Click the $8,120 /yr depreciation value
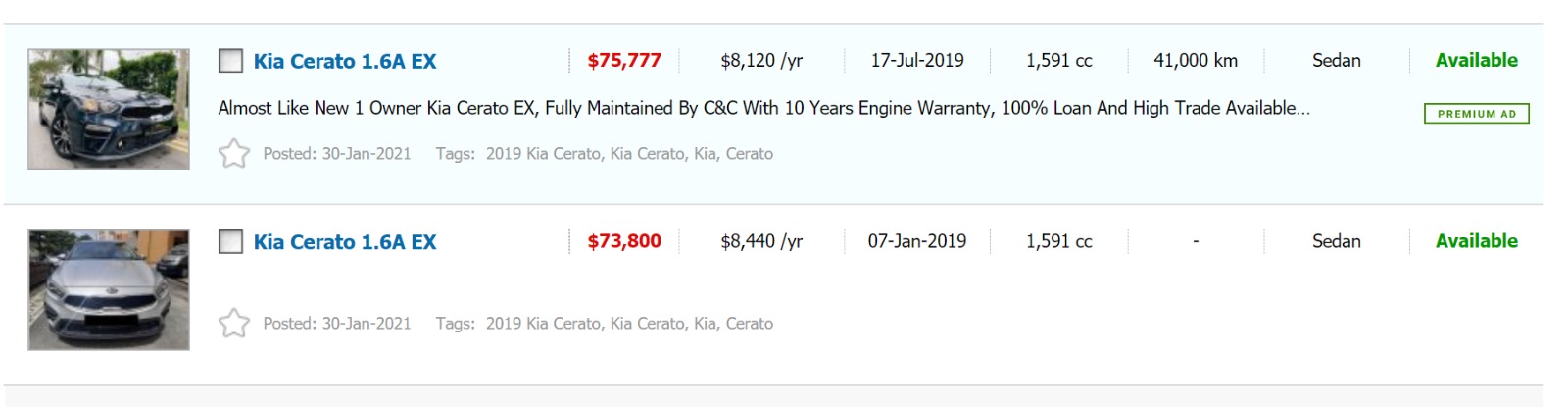1568x407 pixels. pyautogui.click(x=761, y=61)
